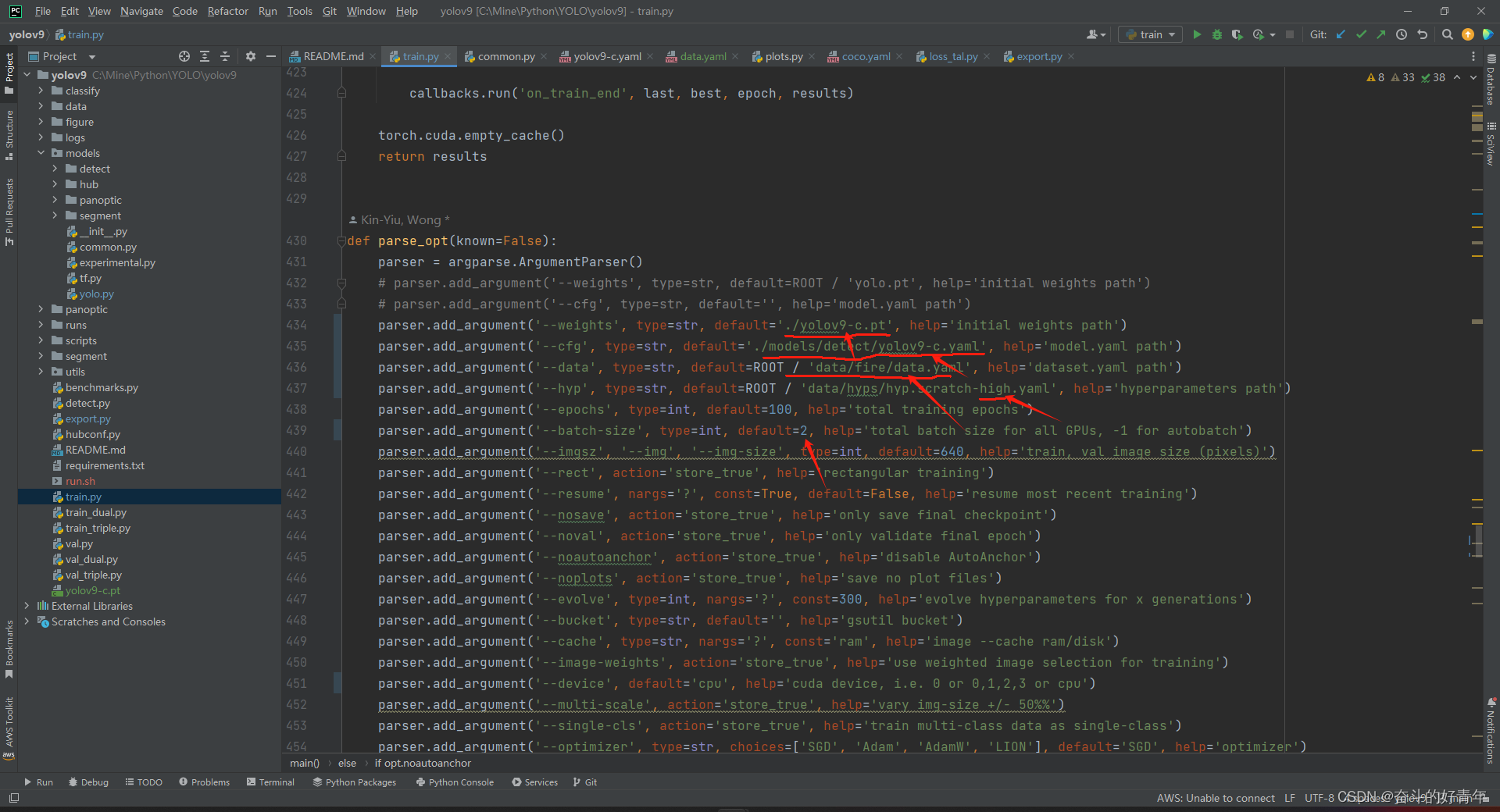Jump to previous highlighted error arrow
This screenshot has width=1500, height=812.
(1457, 77)
